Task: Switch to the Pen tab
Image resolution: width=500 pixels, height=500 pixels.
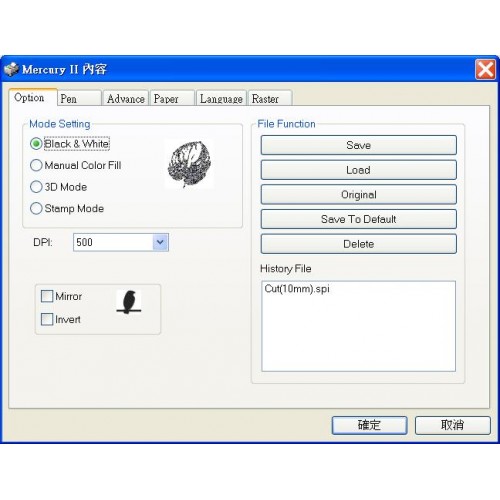Action: [x=79, y=99]
